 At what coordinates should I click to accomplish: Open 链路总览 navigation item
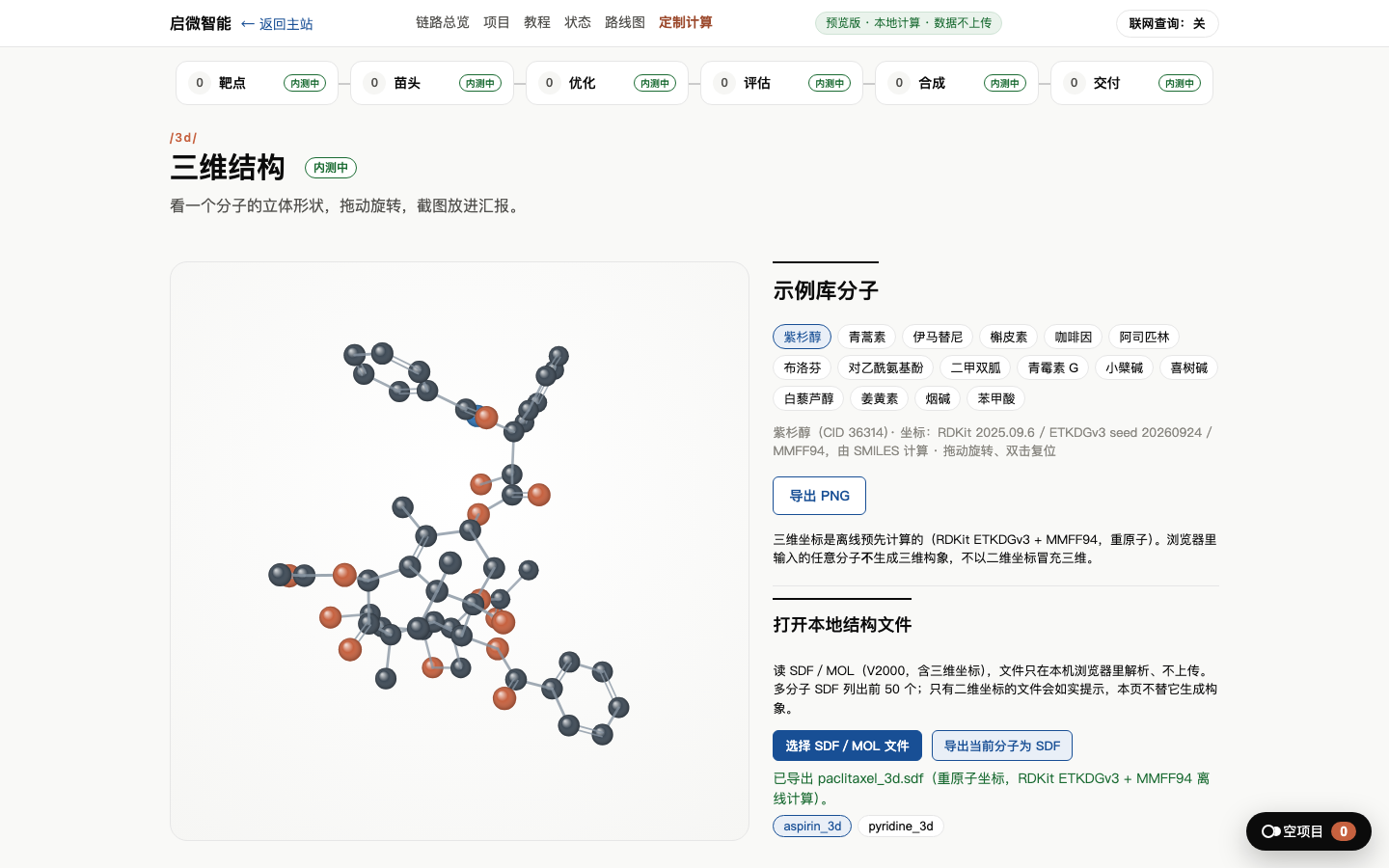[x=443, y=22]
